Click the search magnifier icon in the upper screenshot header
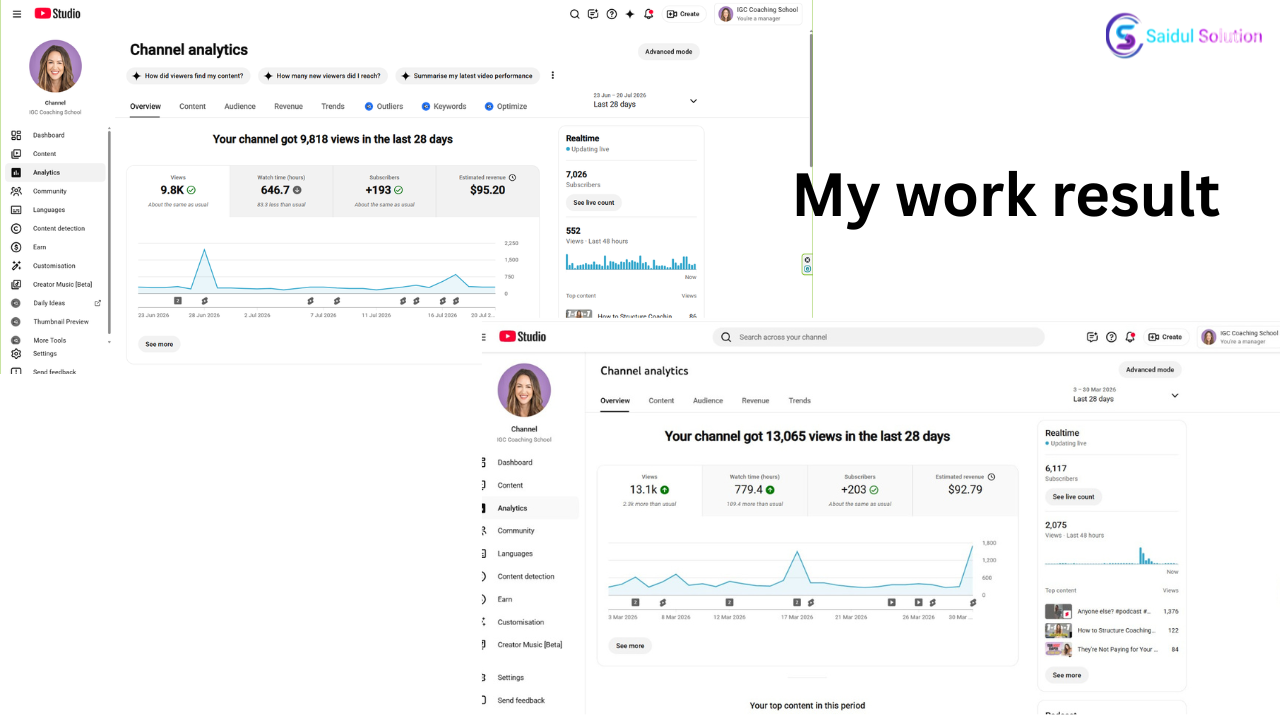 575,14
